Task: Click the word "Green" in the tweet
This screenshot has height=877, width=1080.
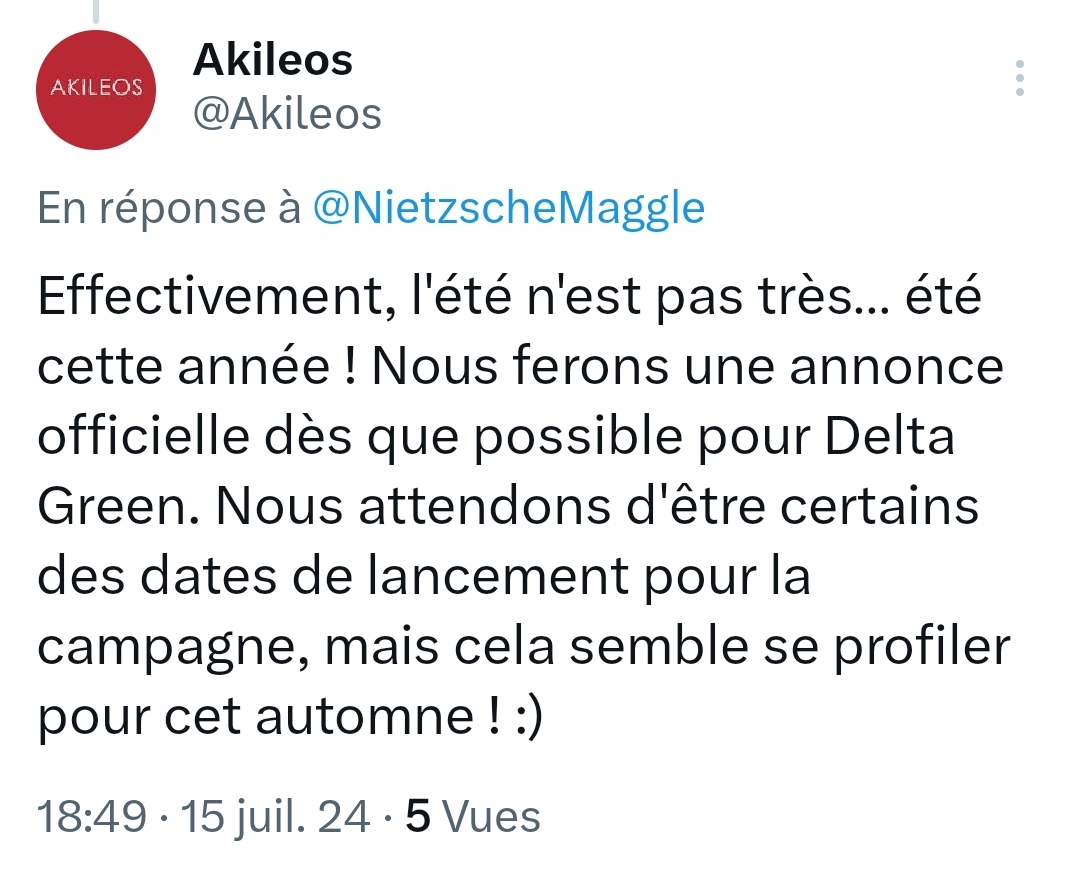Action: [x=106, y=508]
